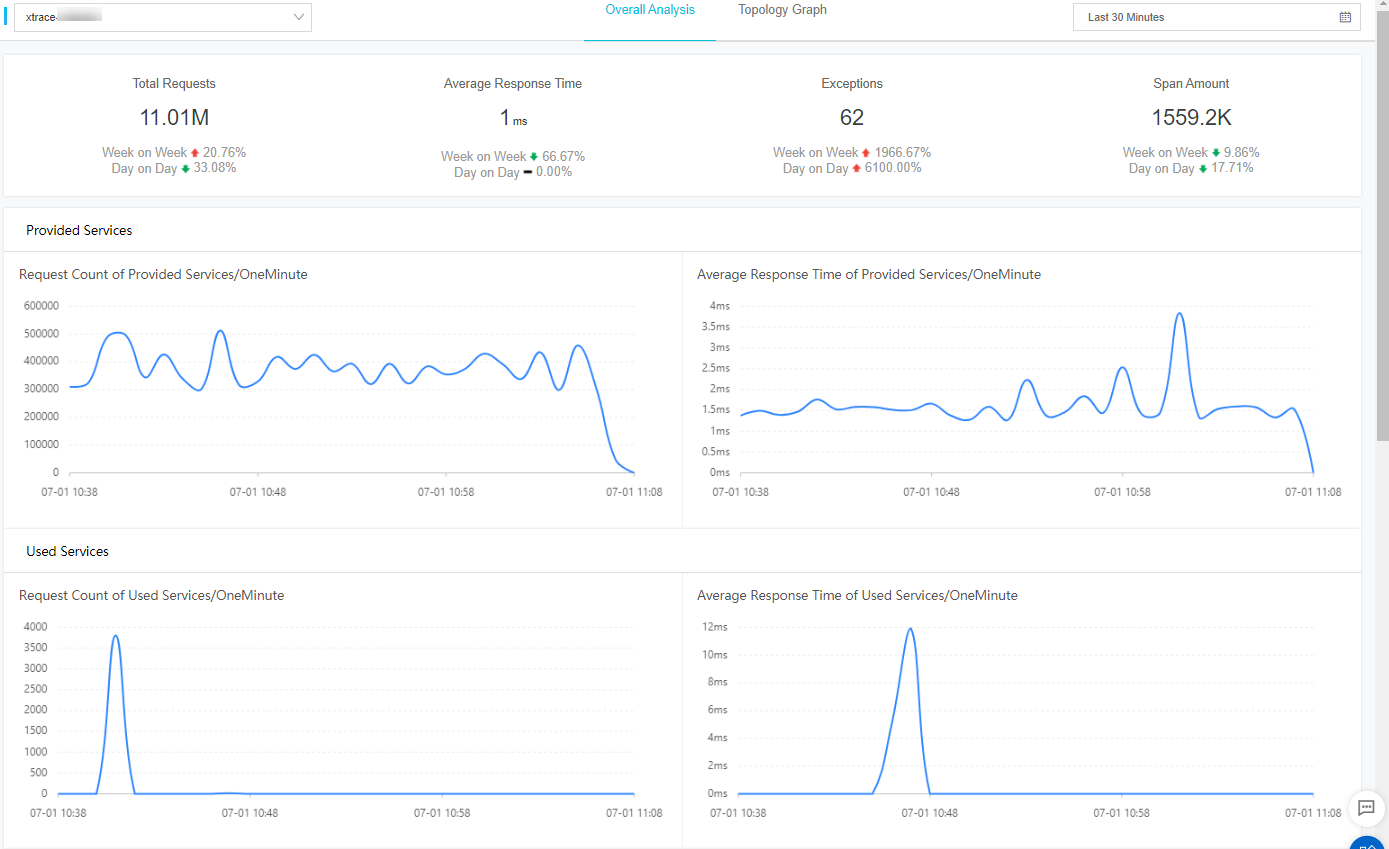1389x849 pixels.
Task: Click the Total Requests Day on Day 33.08%
Action: (174, 168)
